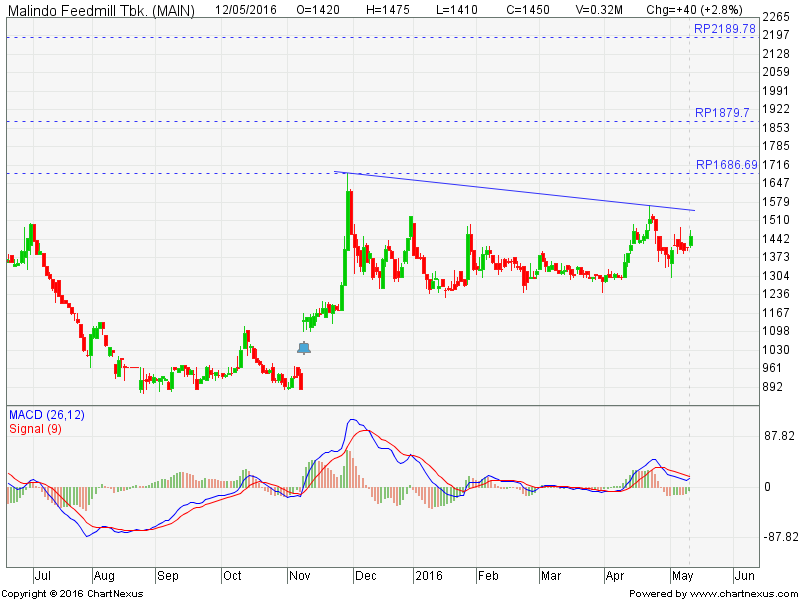The width and height of the screenshot is (800, 600).
Task: Click the Dec label on time axis
Action: pos(366,576)
